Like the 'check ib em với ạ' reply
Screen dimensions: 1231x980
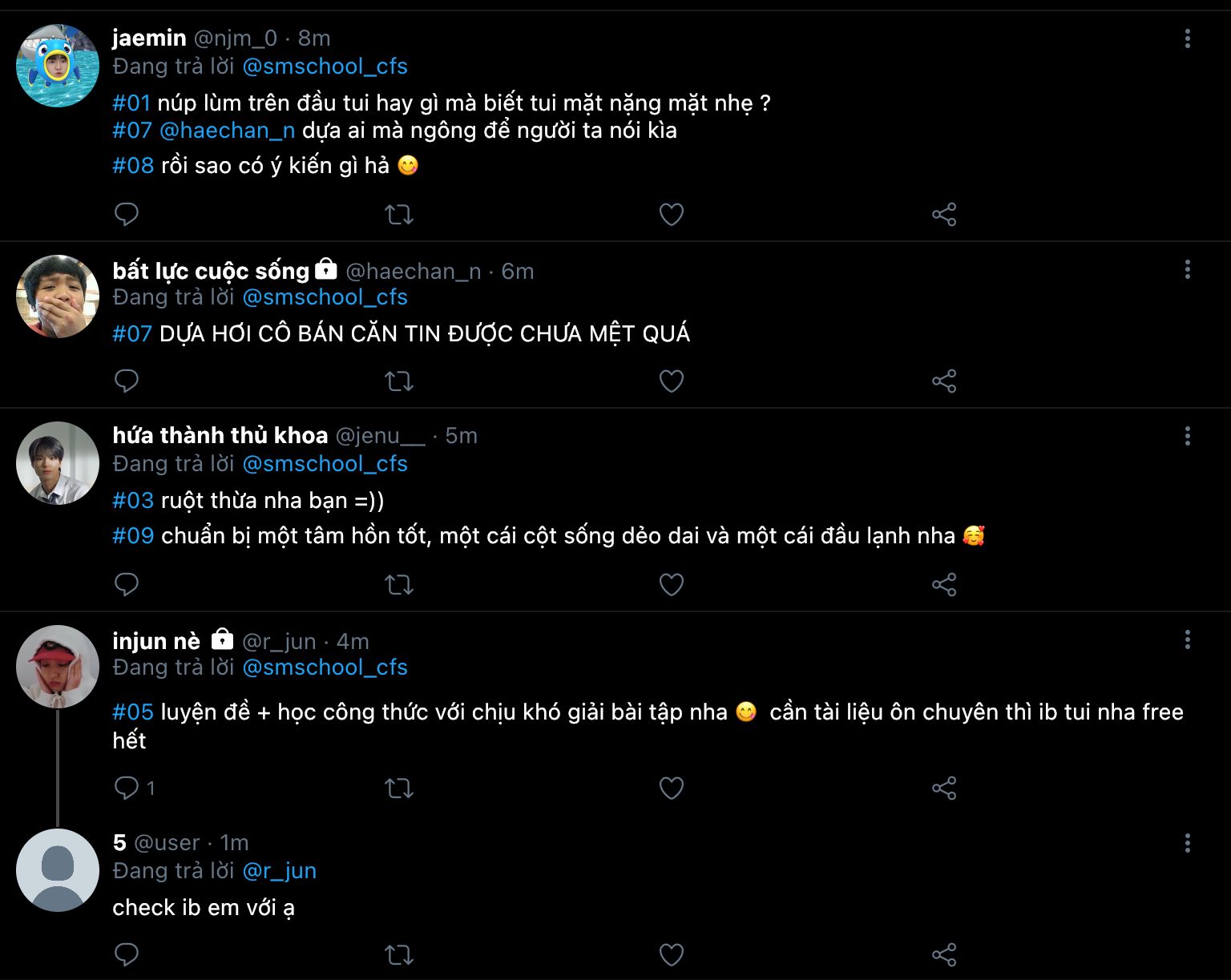(671, 954)
